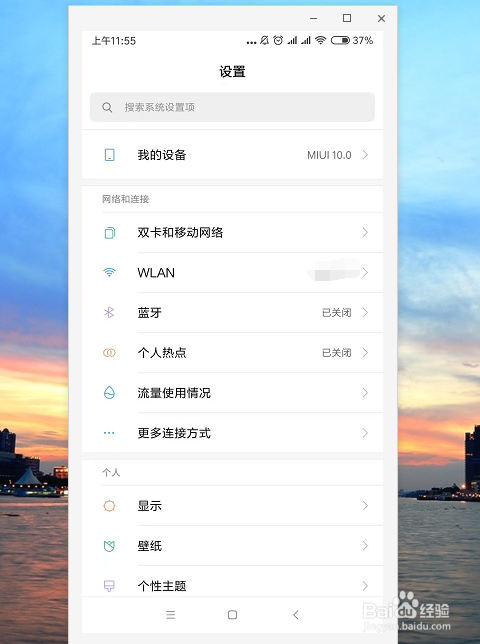
Task: Expand the 我的设备 row chevron
Action: tap(365, 155)
